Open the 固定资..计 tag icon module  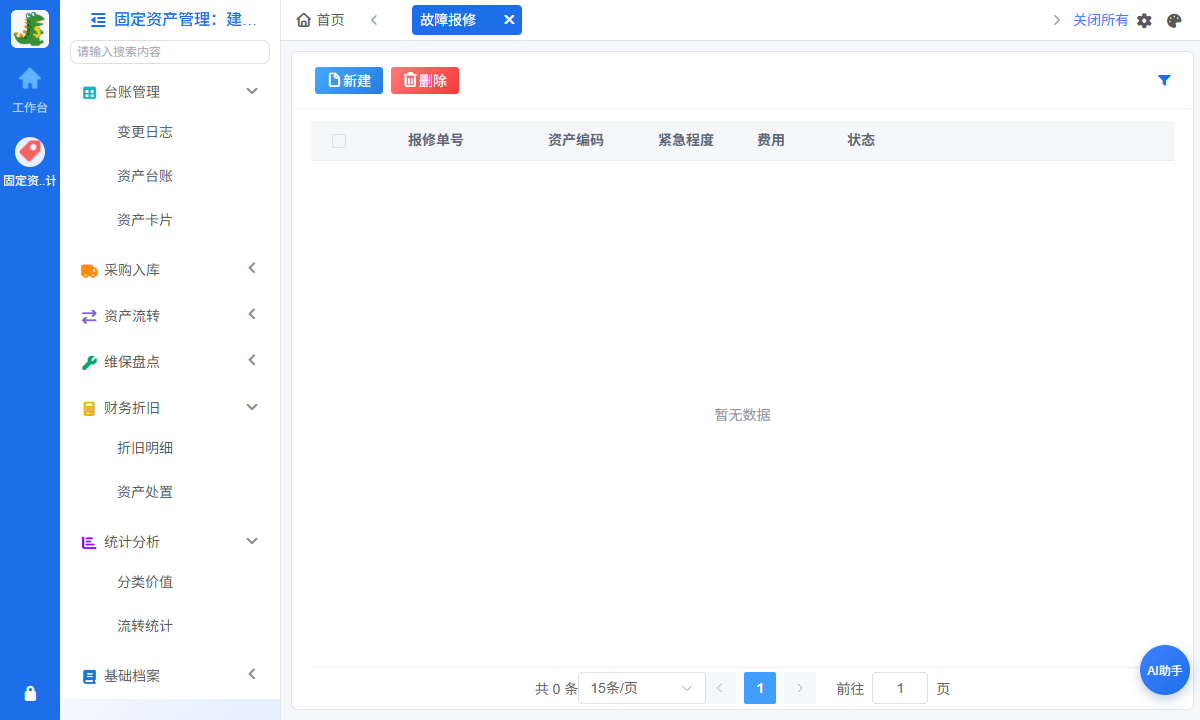click(x=30, y=152)
